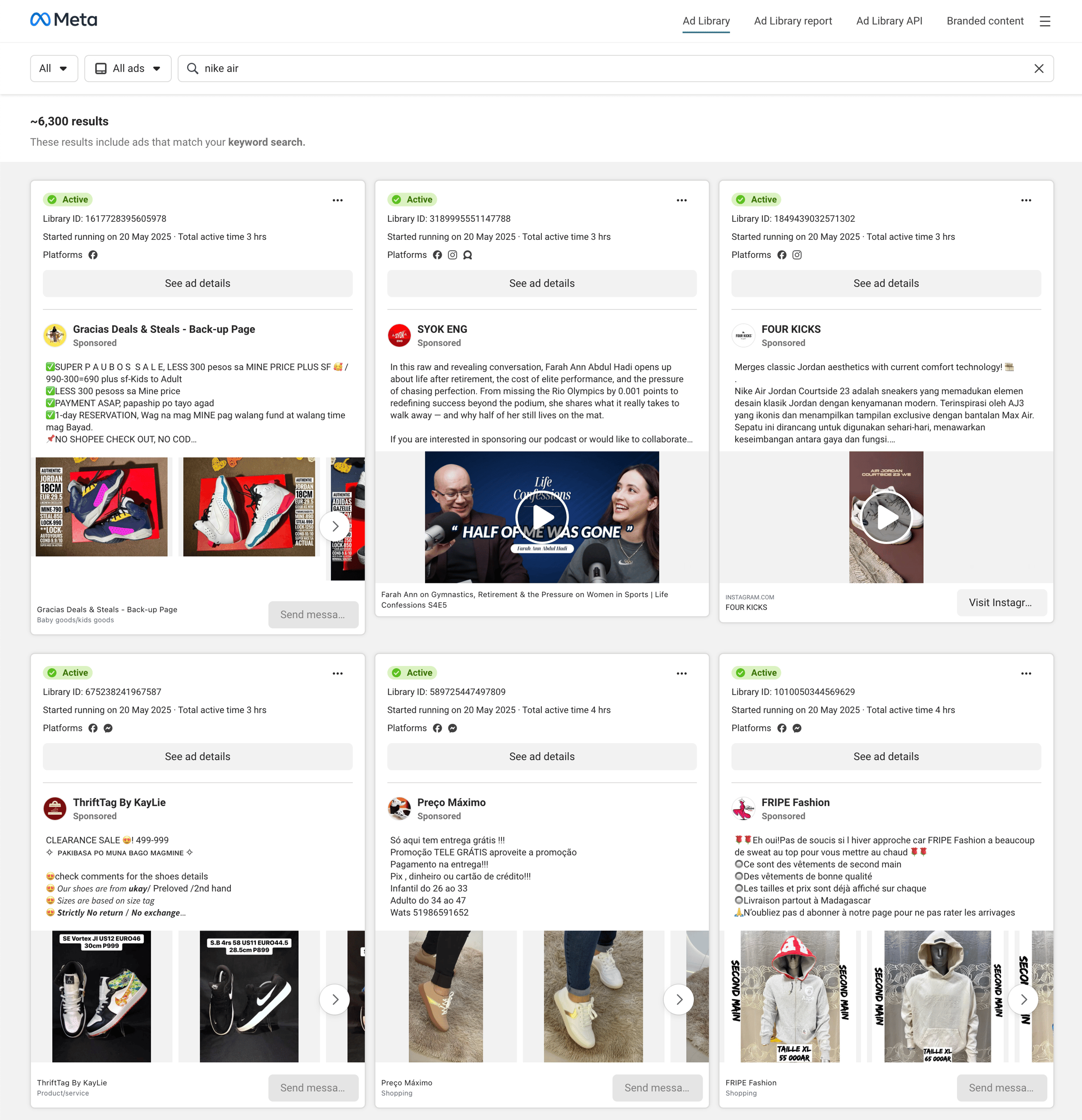The image size is (1082, 1120).
Task: Click the FOUR KICKS page avatar
Action: (x=743, y=335)
